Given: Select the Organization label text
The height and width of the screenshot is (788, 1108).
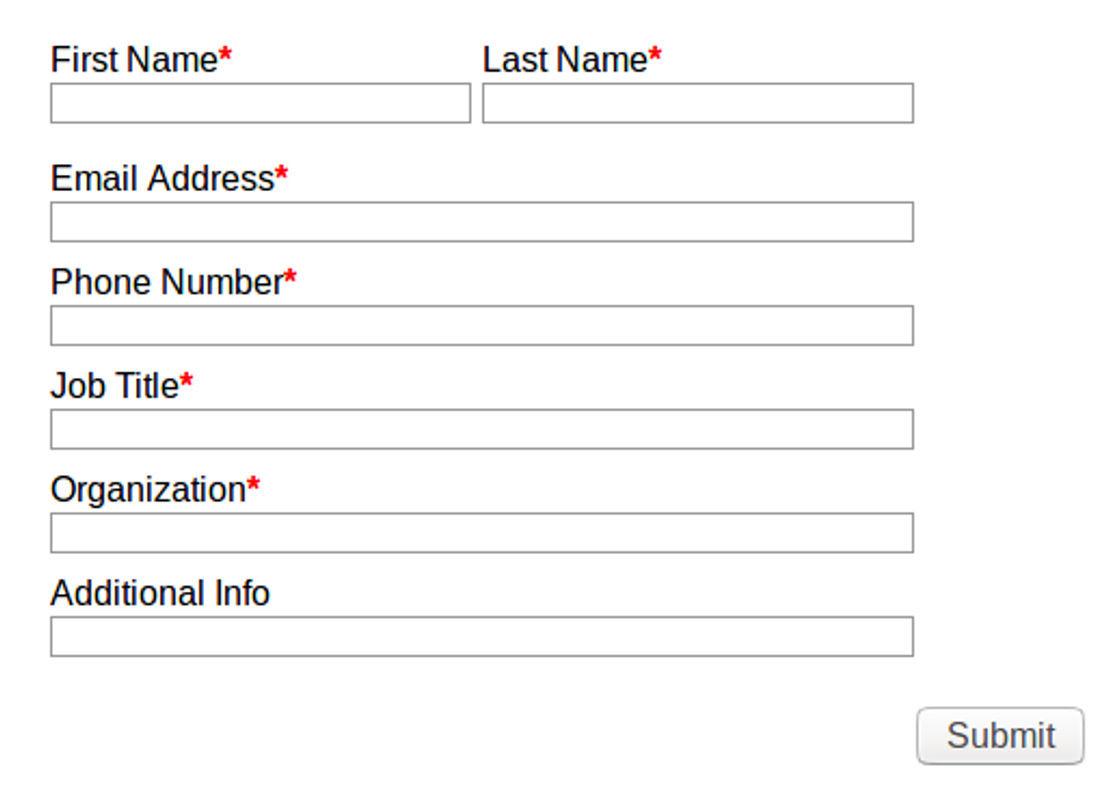Looking at the screenshot, I should pos(148,490).
